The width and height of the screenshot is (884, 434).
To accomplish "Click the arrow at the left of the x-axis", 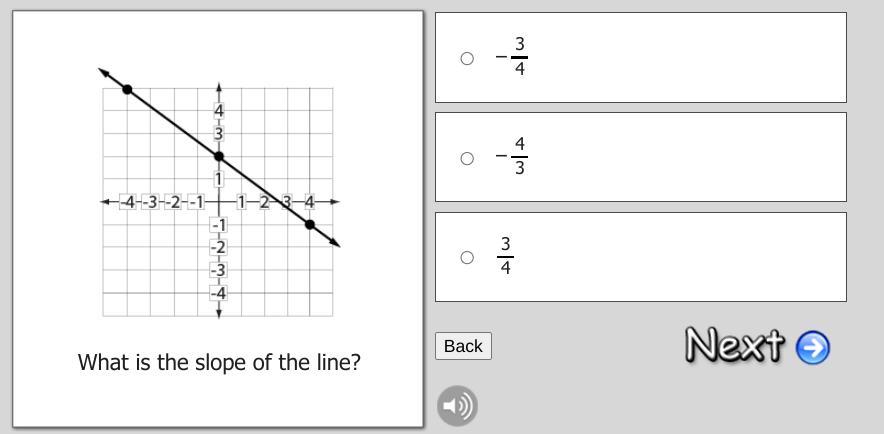I will (x=105, y=202).
